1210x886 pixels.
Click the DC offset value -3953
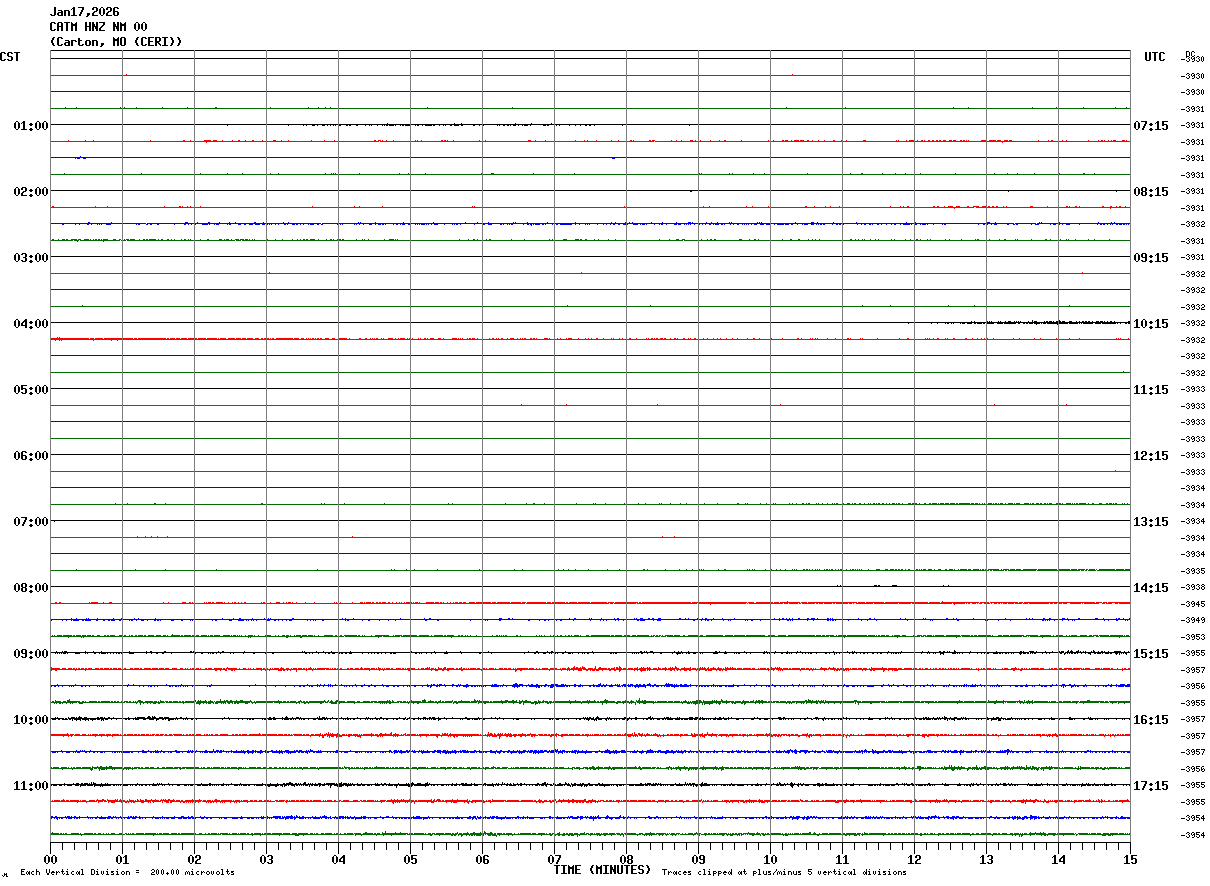(1193, 637)
